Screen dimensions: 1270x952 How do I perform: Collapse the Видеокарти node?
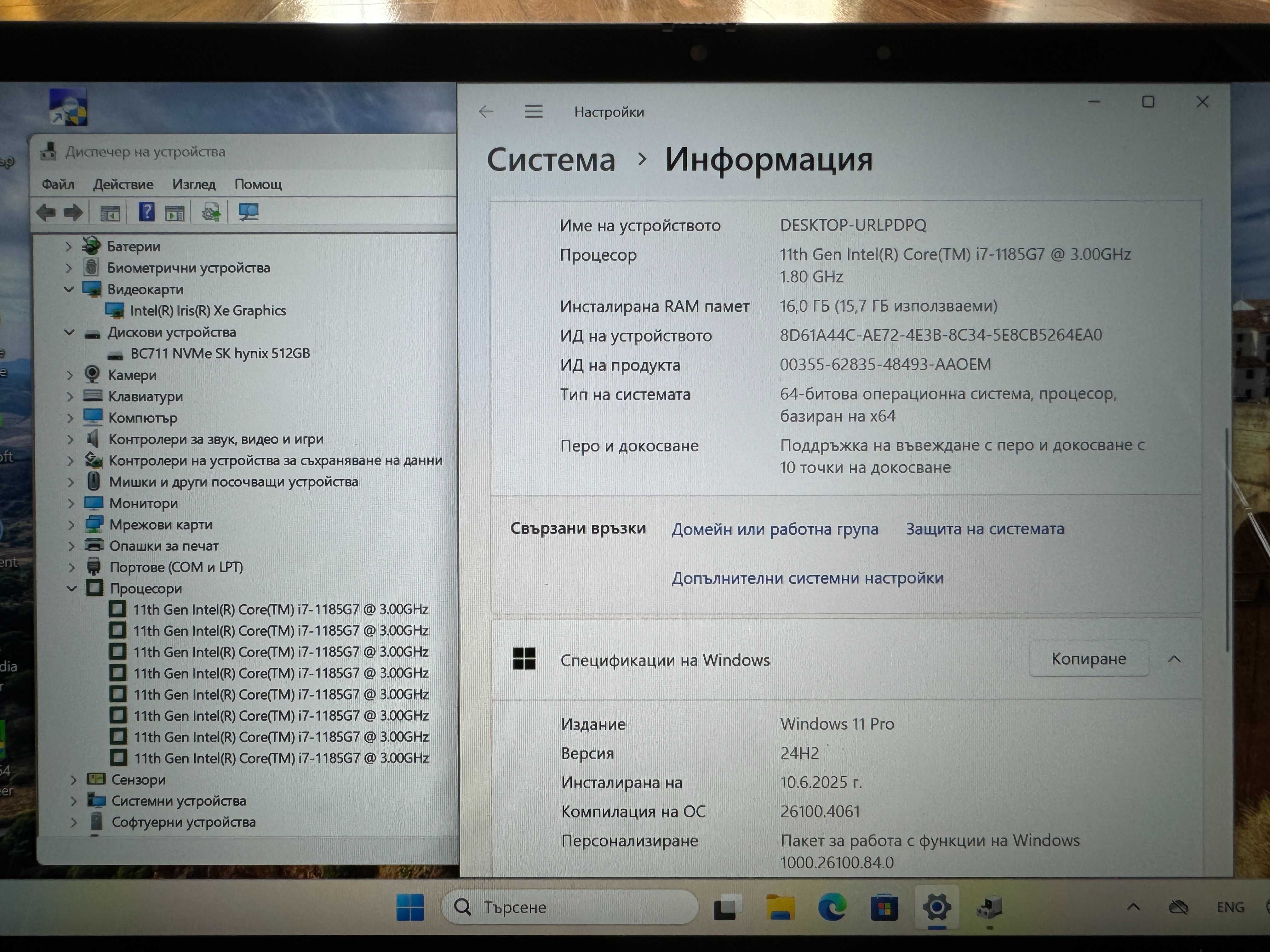[68, 289]
